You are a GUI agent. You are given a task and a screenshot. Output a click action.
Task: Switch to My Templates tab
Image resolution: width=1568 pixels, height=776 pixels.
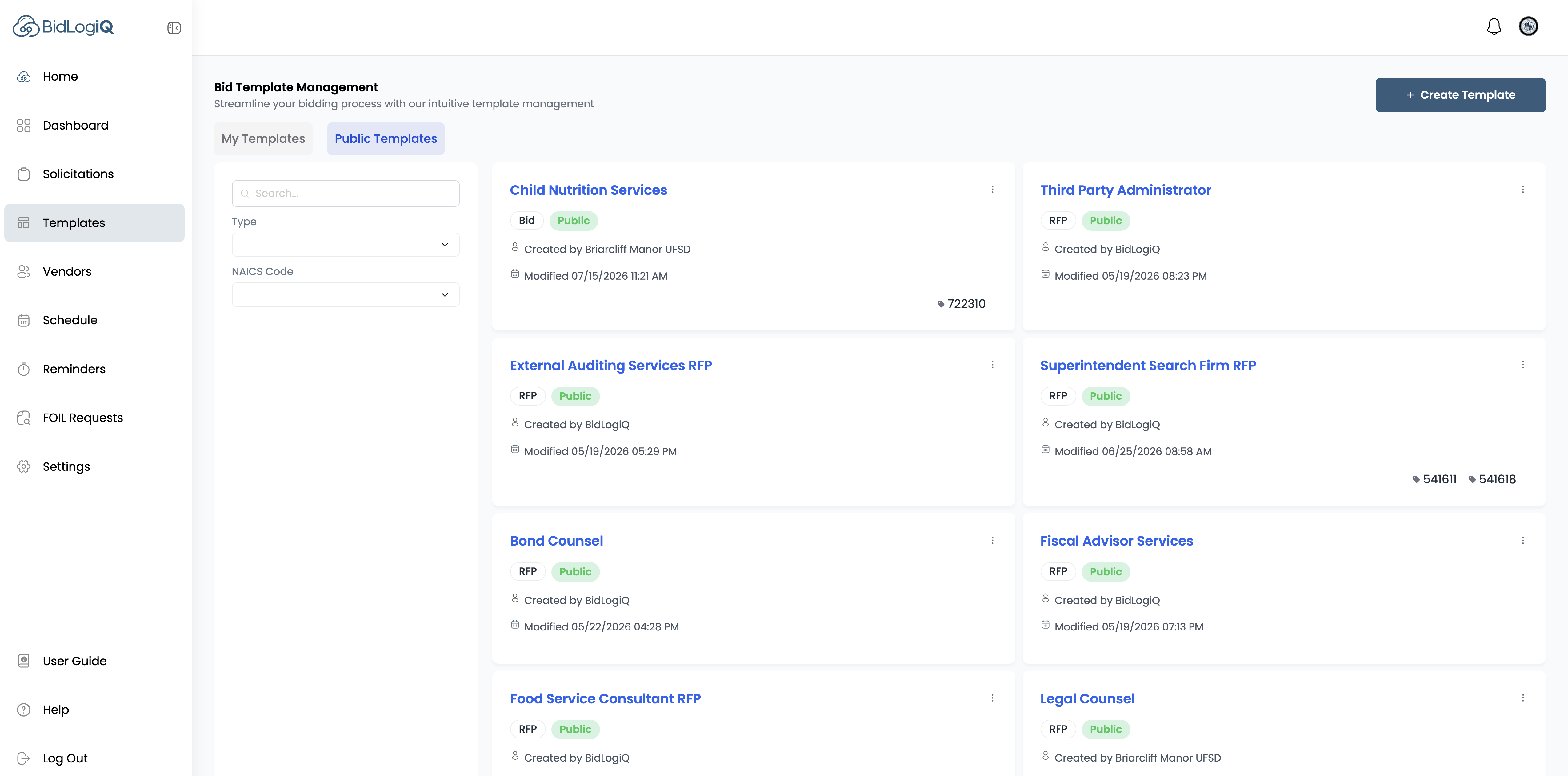[263, 139]
